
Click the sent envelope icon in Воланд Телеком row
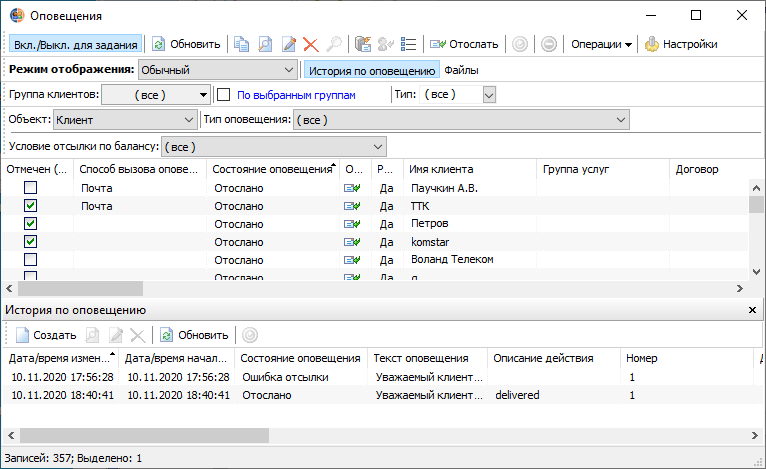click(x=352, y=260)
